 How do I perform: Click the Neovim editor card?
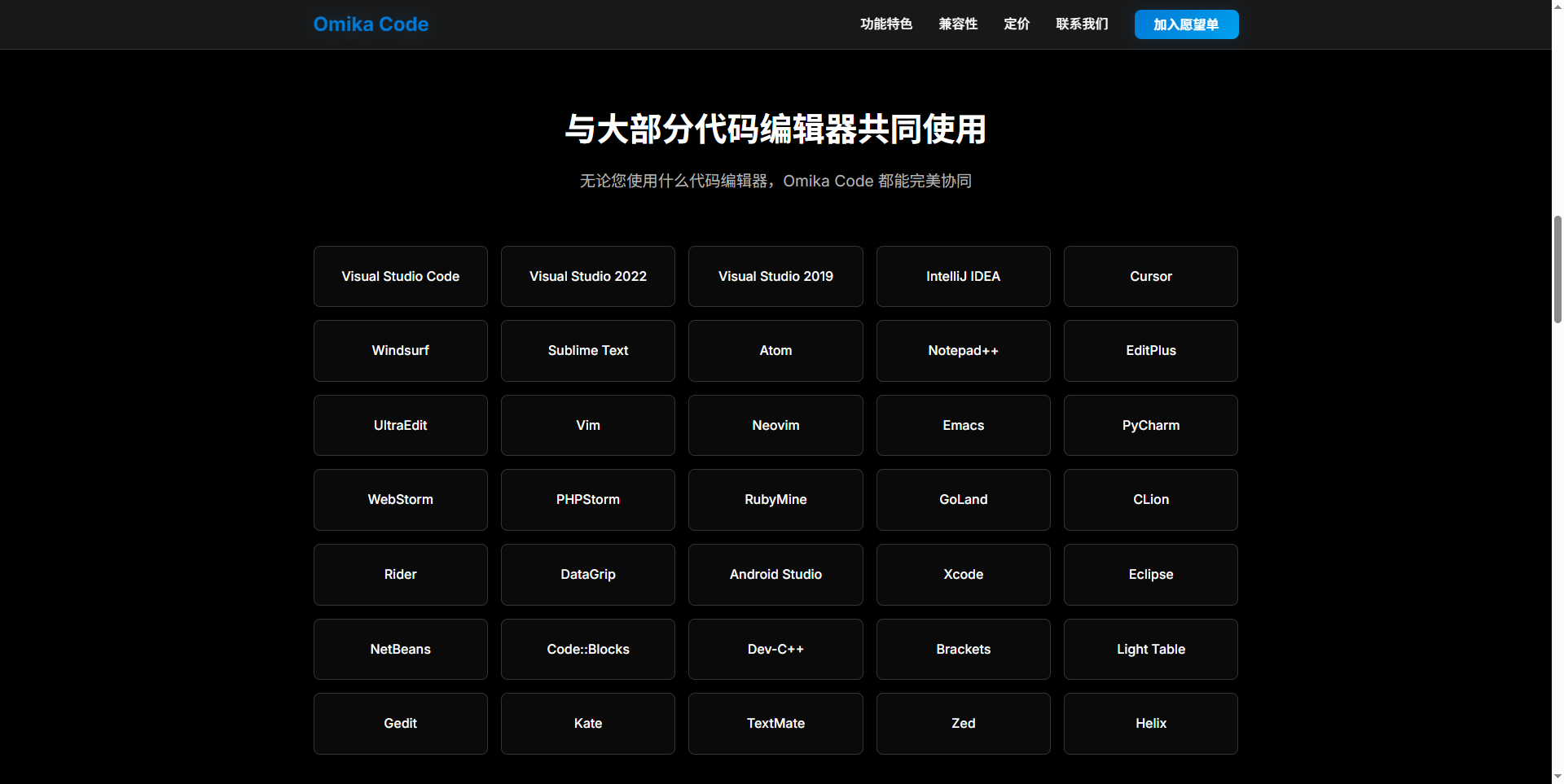click(x=775, y=426)
